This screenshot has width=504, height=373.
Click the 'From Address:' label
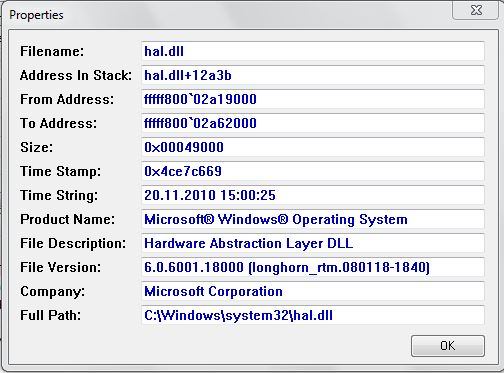click(67, 99)
